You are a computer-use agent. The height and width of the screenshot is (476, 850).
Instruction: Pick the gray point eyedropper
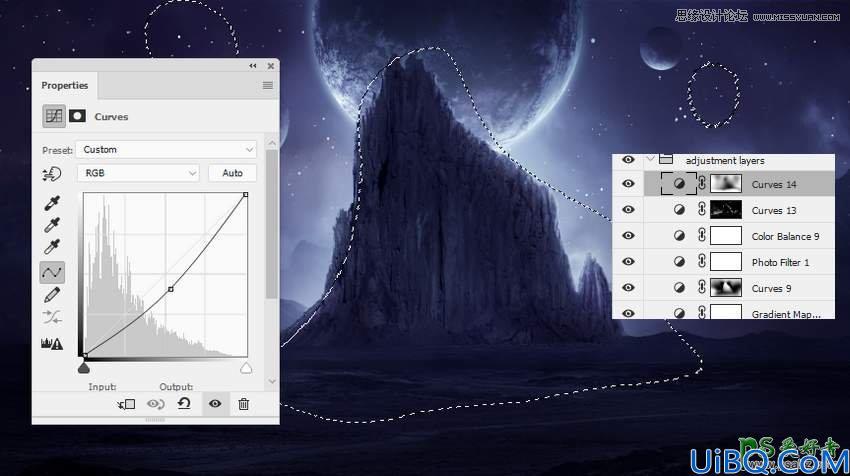52,225
